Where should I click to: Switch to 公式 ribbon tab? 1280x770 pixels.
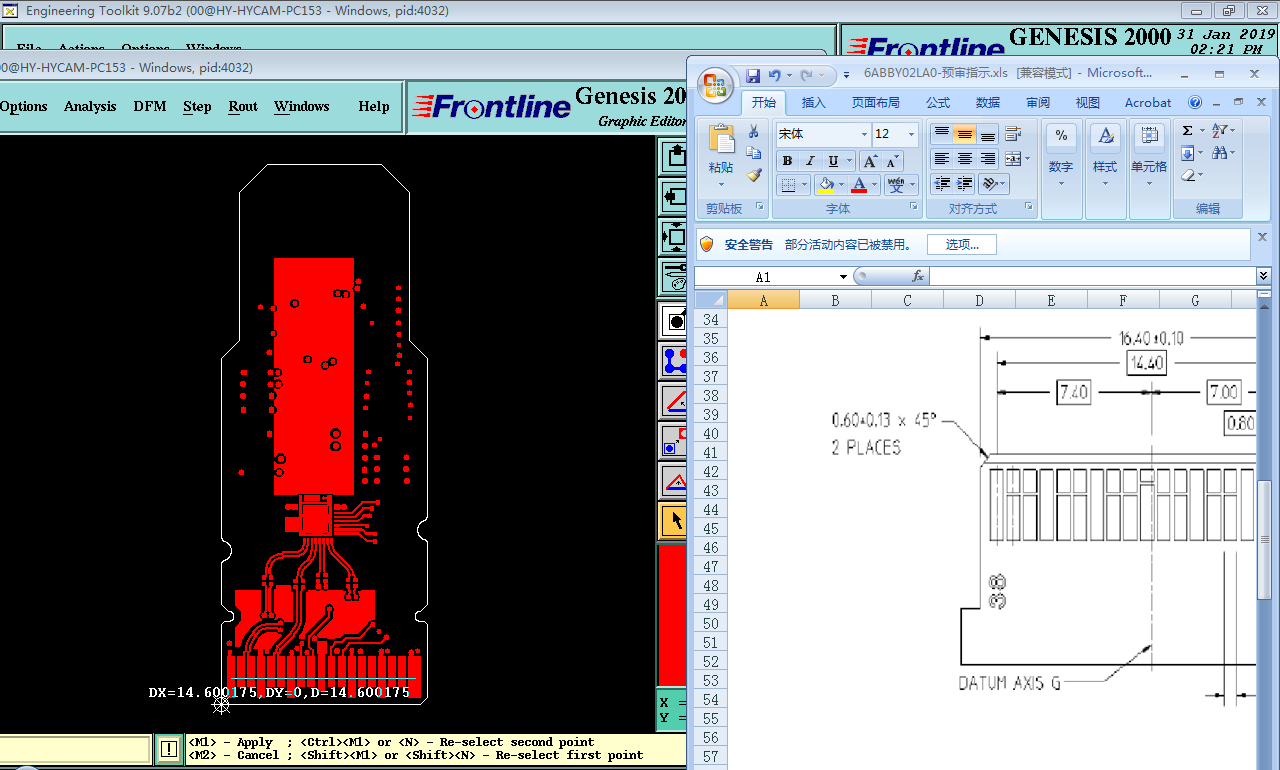point(938,103)
